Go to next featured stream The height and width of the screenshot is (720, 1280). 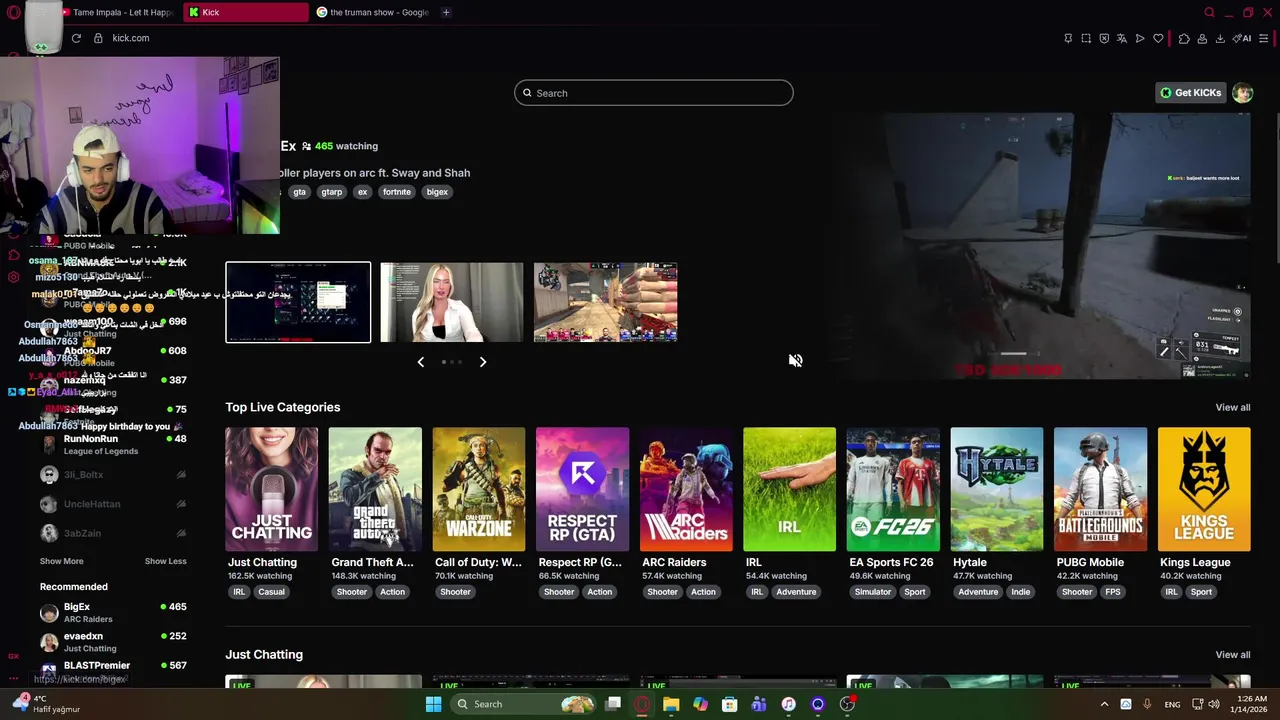coord(482,362)
